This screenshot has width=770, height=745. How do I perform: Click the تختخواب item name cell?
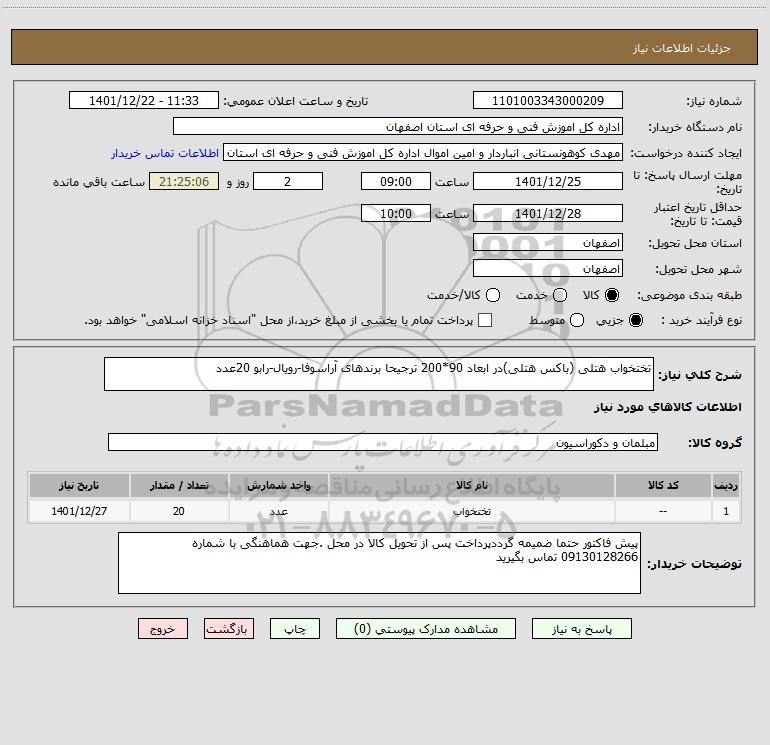click(471, 511)
